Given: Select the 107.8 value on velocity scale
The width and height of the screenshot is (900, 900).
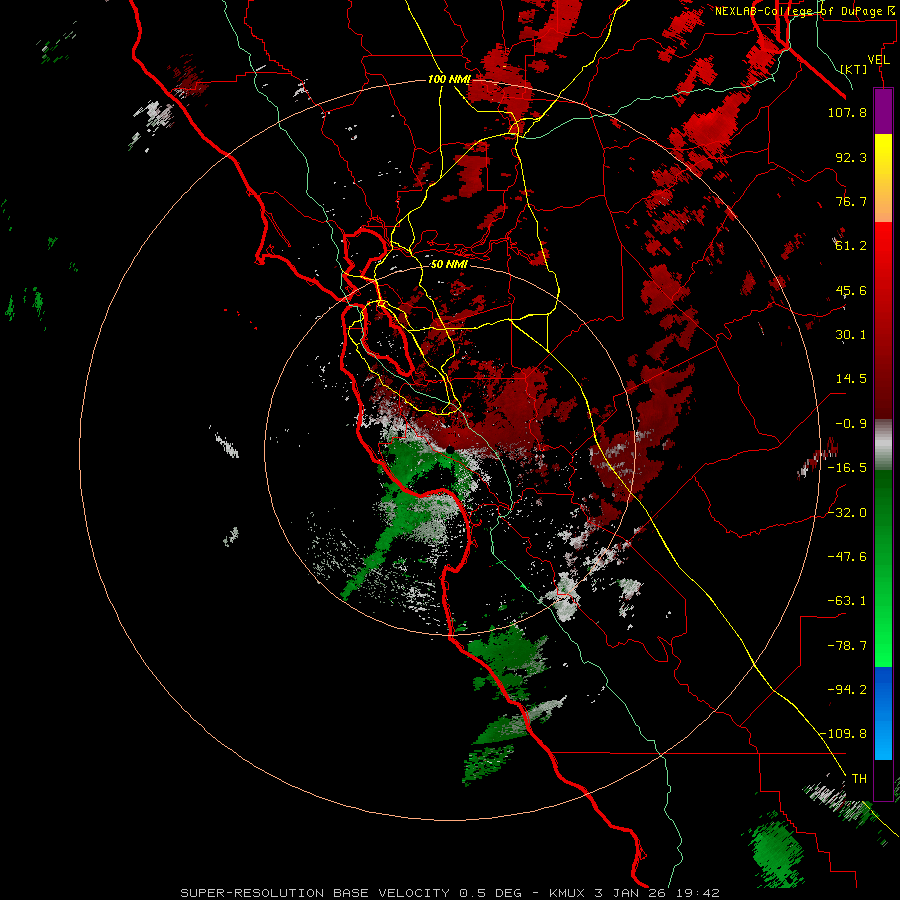Looking at the screenshot, I should (847, 112).
